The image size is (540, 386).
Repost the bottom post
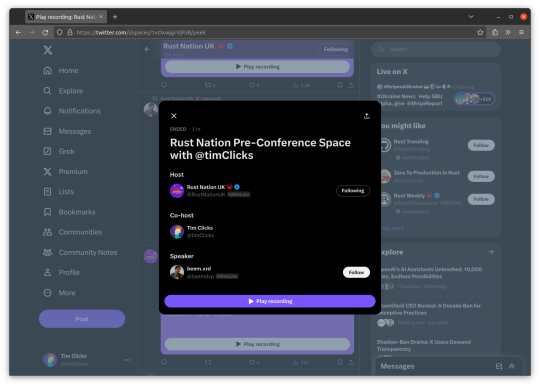tap(208, 362)
